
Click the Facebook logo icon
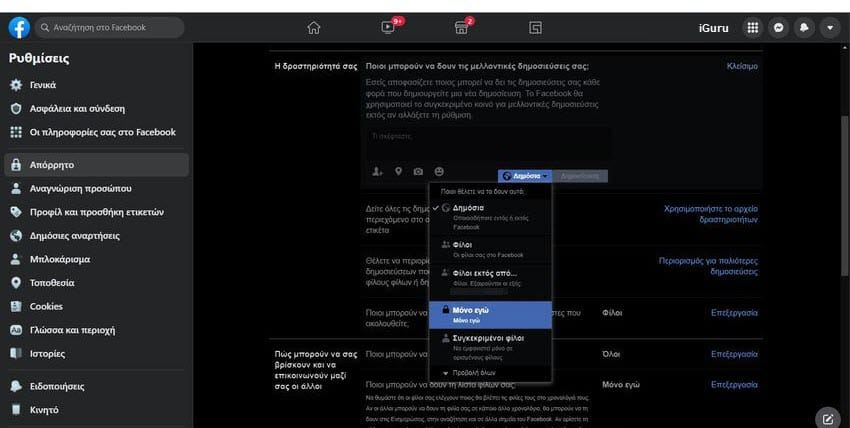tap(19, 28)
